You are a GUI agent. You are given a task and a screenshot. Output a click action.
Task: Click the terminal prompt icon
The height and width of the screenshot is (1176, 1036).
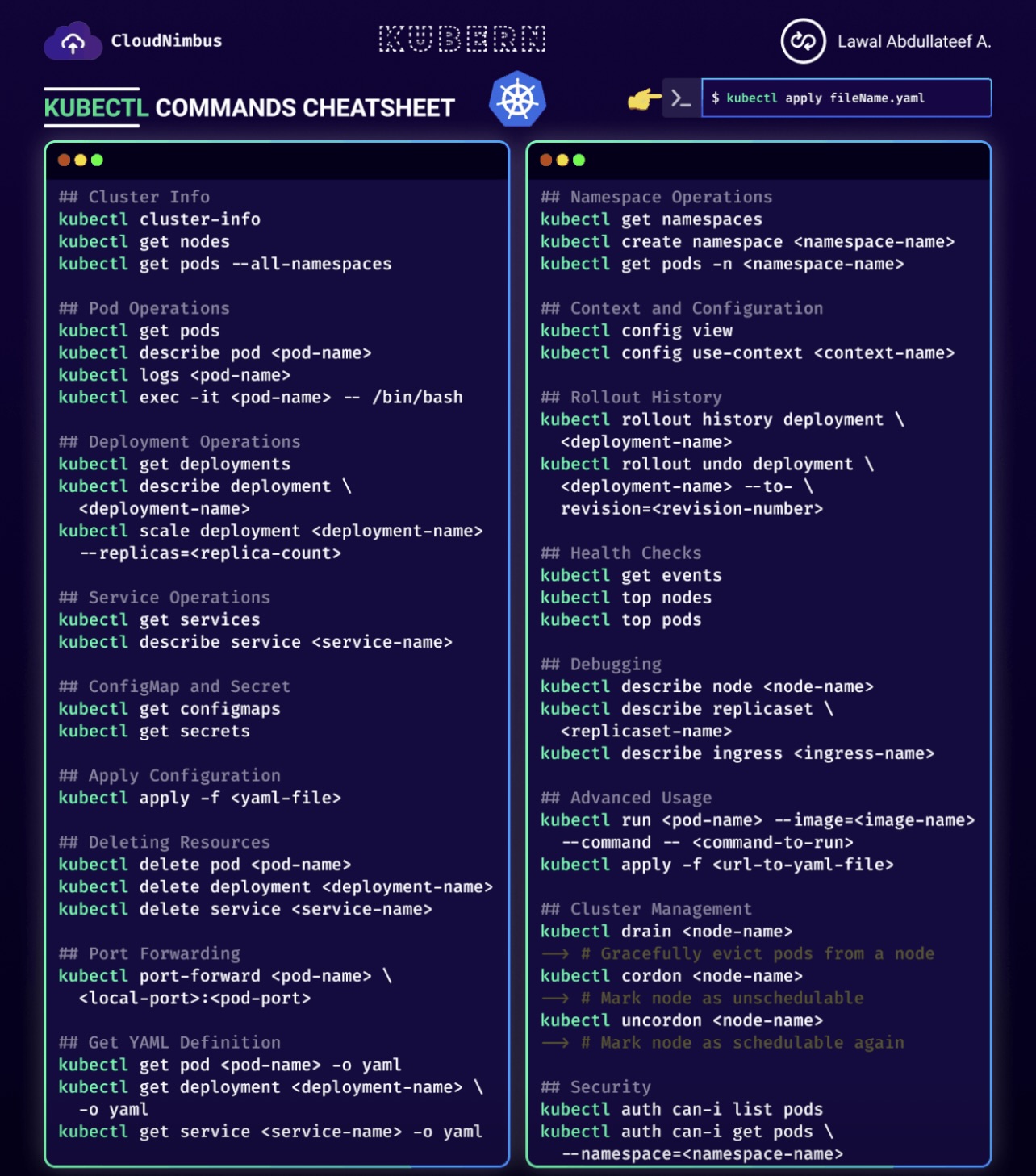[681, 98]
